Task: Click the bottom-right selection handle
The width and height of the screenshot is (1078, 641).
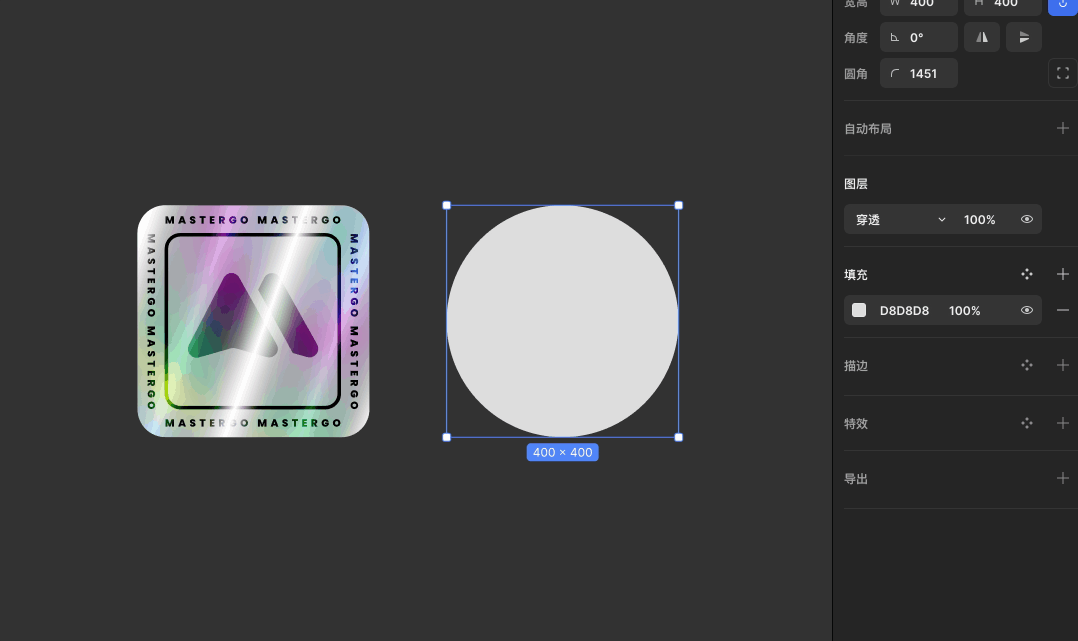Action: click(x=679, y=437)
